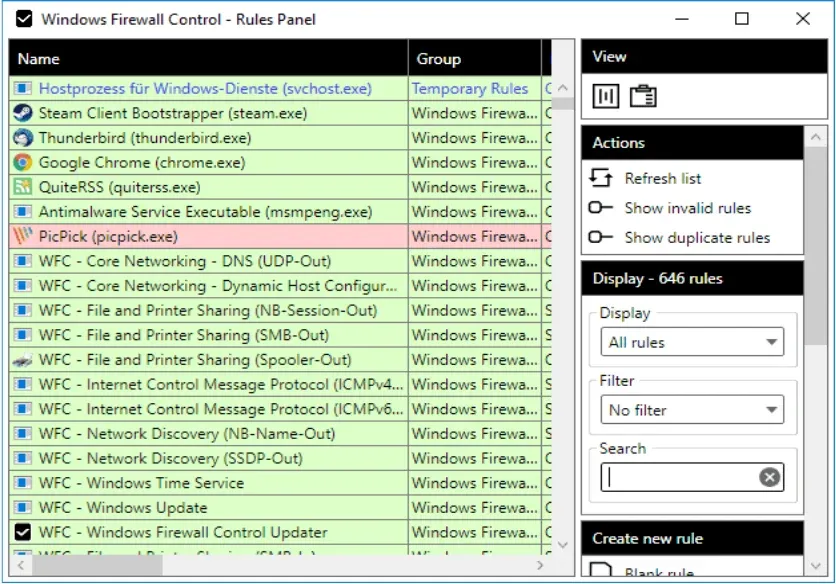Click the Steam Client Bootstrapper icon
836x584 pixels.
pyautogui.click(x=22, y=113)
